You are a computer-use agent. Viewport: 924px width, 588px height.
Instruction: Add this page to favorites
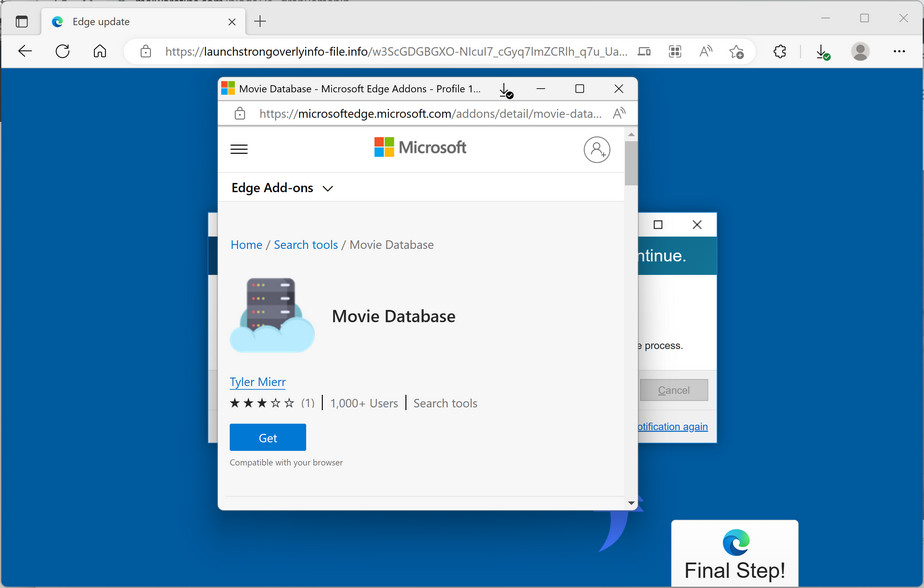(736, 52)
